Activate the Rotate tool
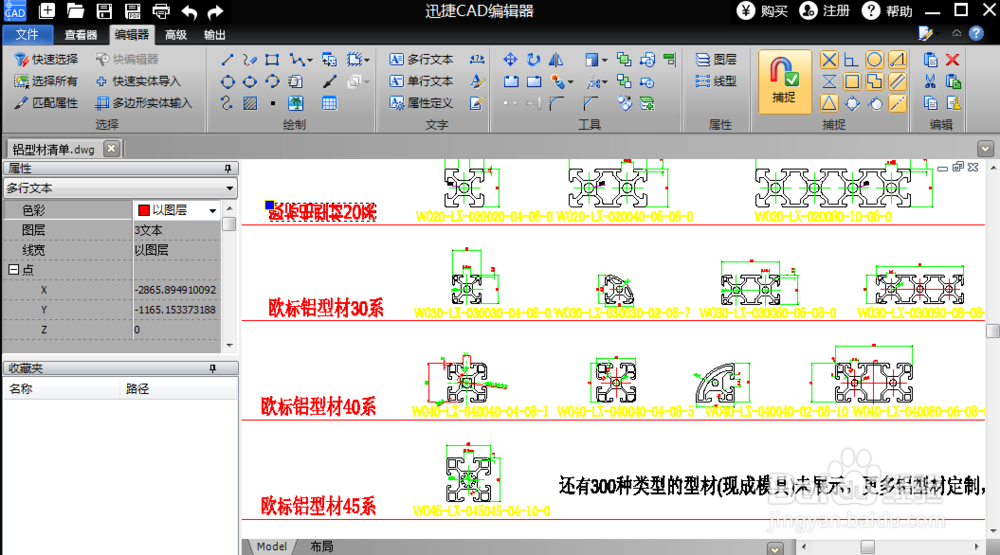1000x555 pixels. click(533, 60)
